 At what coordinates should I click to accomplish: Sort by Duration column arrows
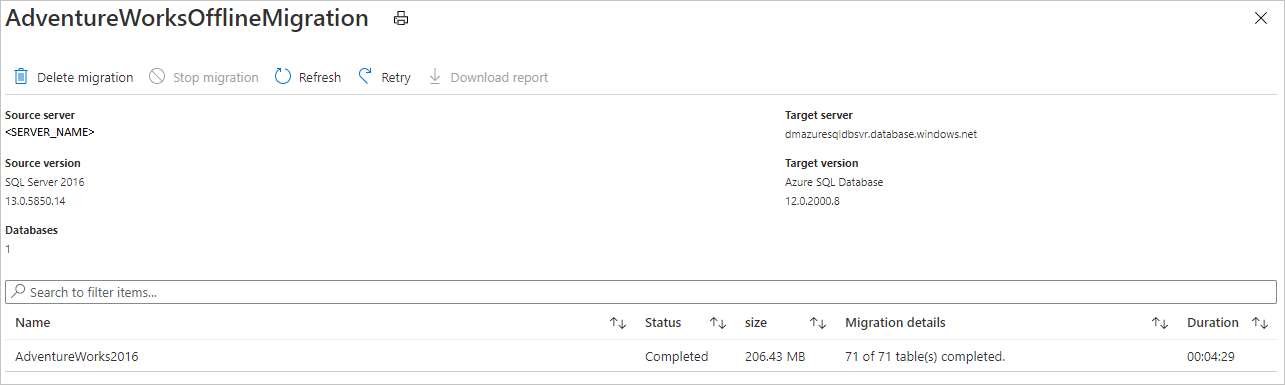(x=1260, y=323)
